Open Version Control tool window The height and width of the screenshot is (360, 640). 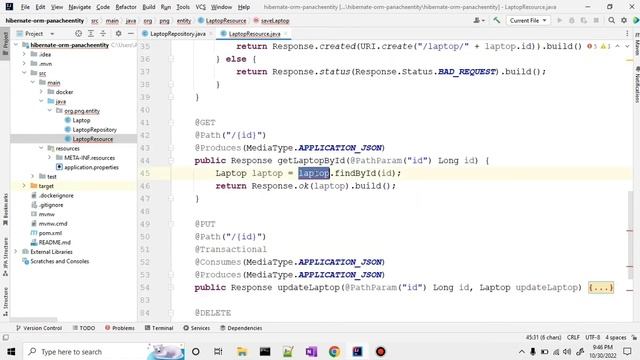point(39,328)
